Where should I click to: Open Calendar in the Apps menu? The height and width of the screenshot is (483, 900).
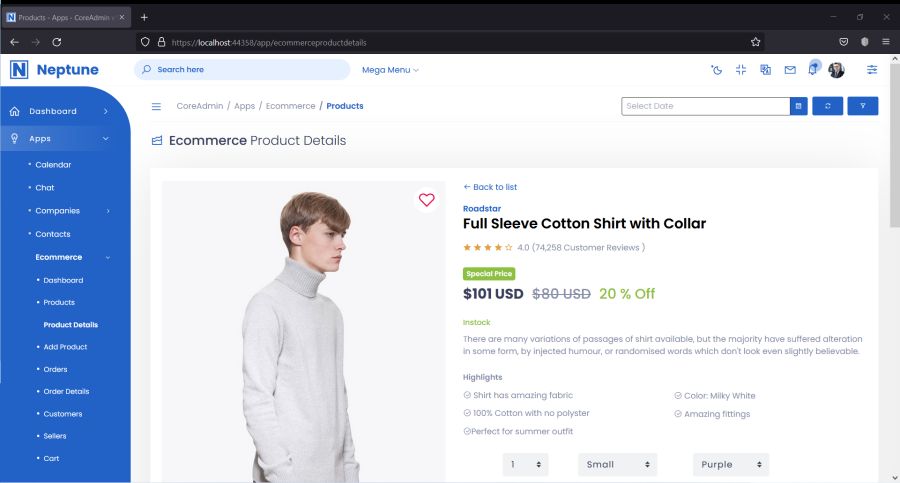(x=53, y=164)
